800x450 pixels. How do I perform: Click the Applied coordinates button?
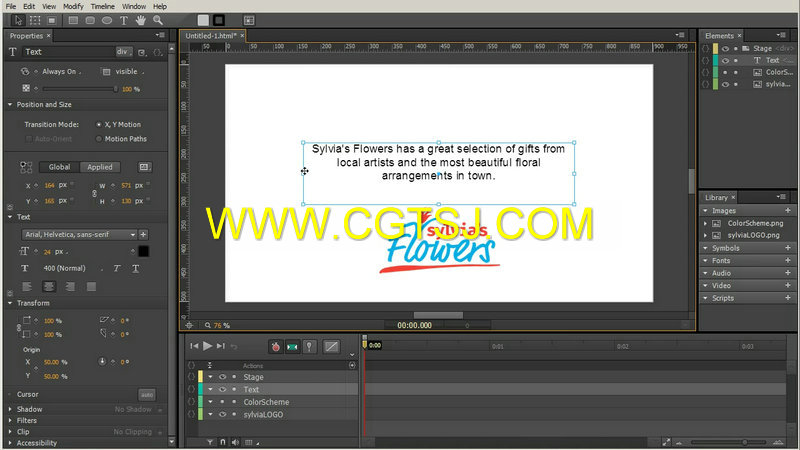point(99,167)
